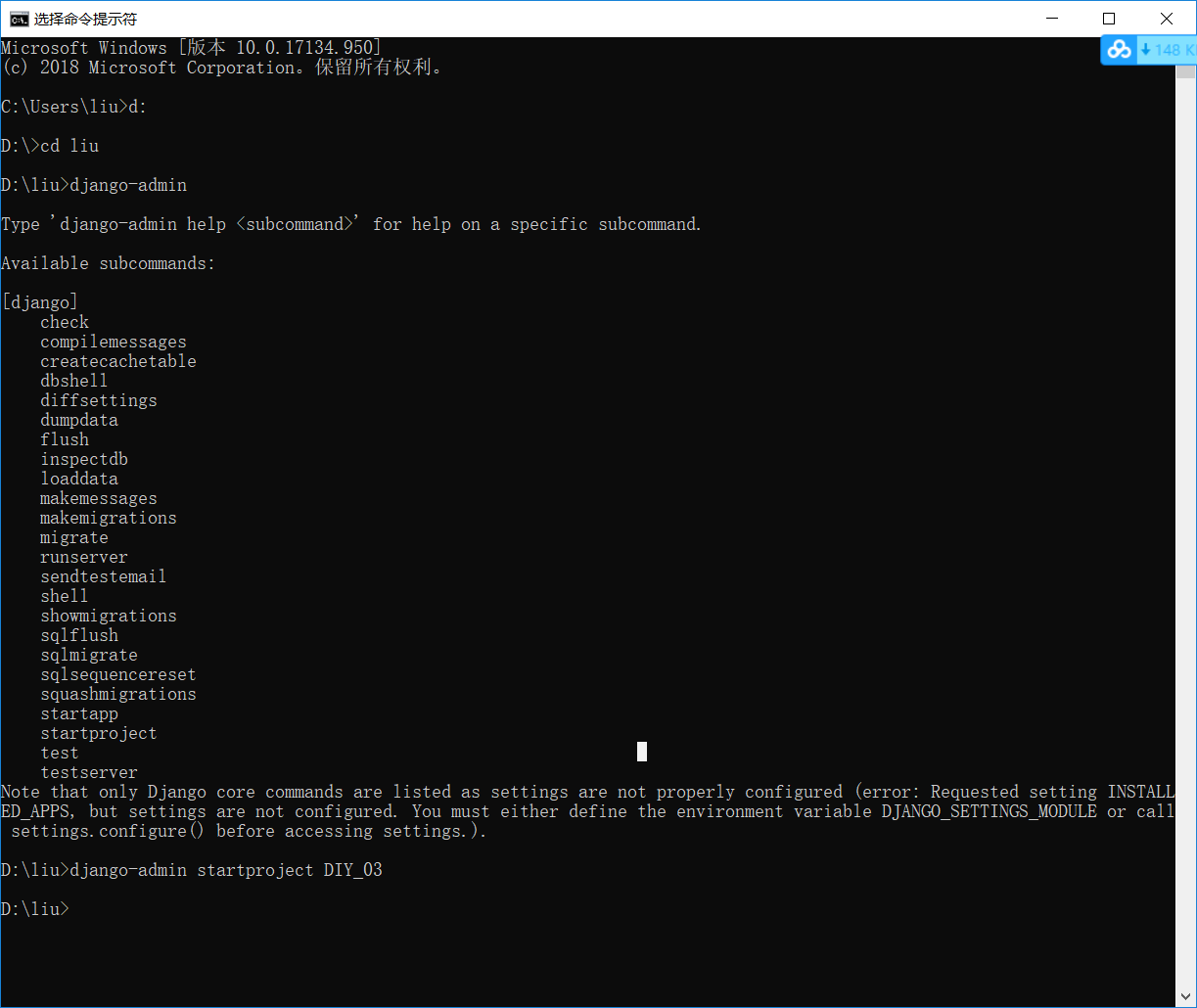
Task: Click the 'cd liu' command line
Action: point(50,146)
